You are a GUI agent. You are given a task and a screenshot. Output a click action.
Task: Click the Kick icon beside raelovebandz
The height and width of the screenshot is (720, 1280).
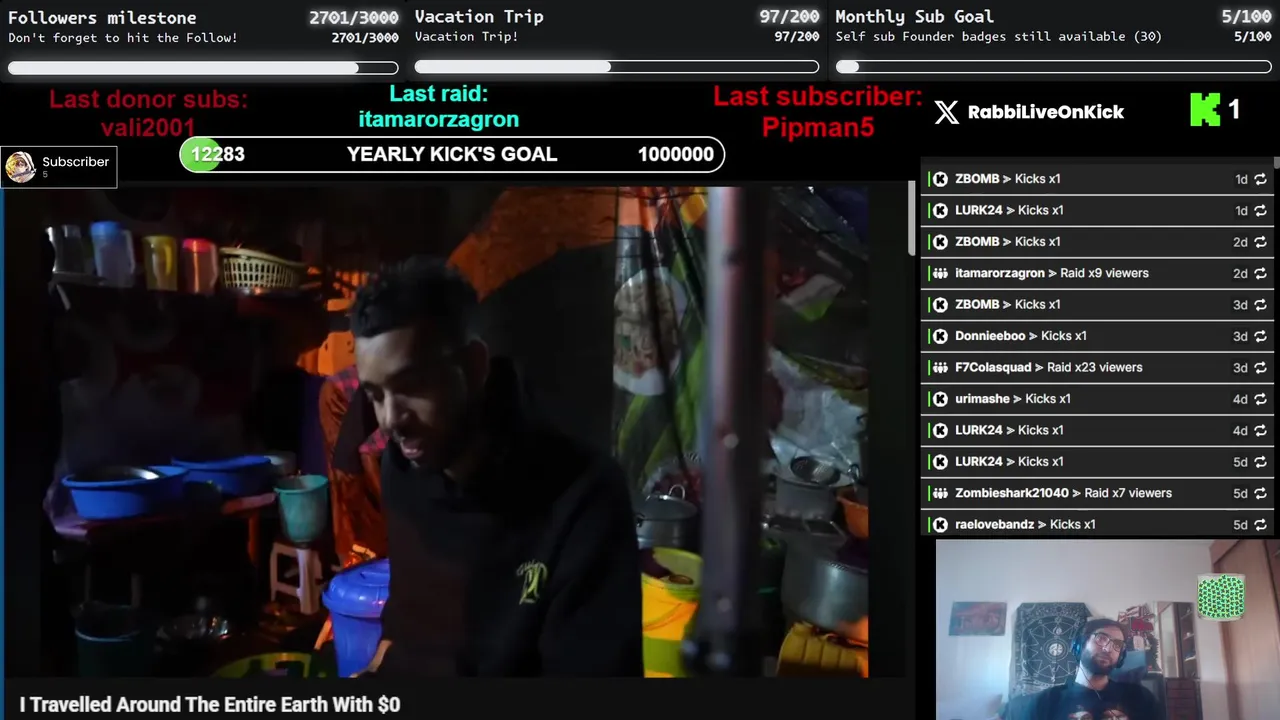(x=940, y=524)
